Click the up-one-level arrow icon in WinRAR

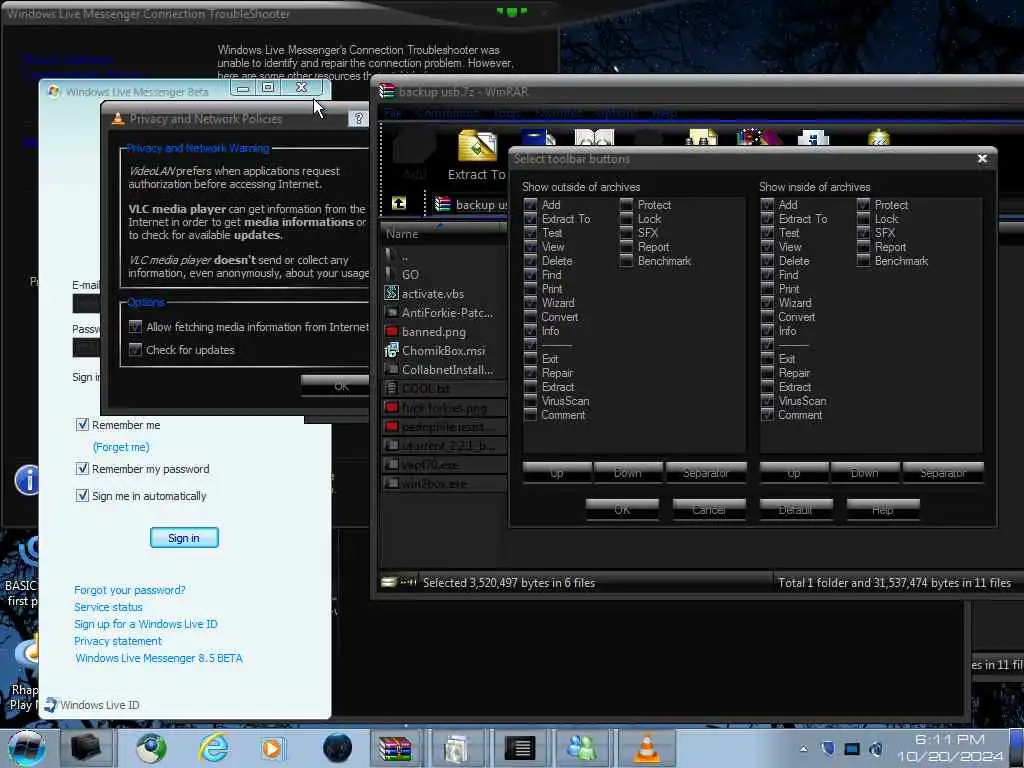398,203
